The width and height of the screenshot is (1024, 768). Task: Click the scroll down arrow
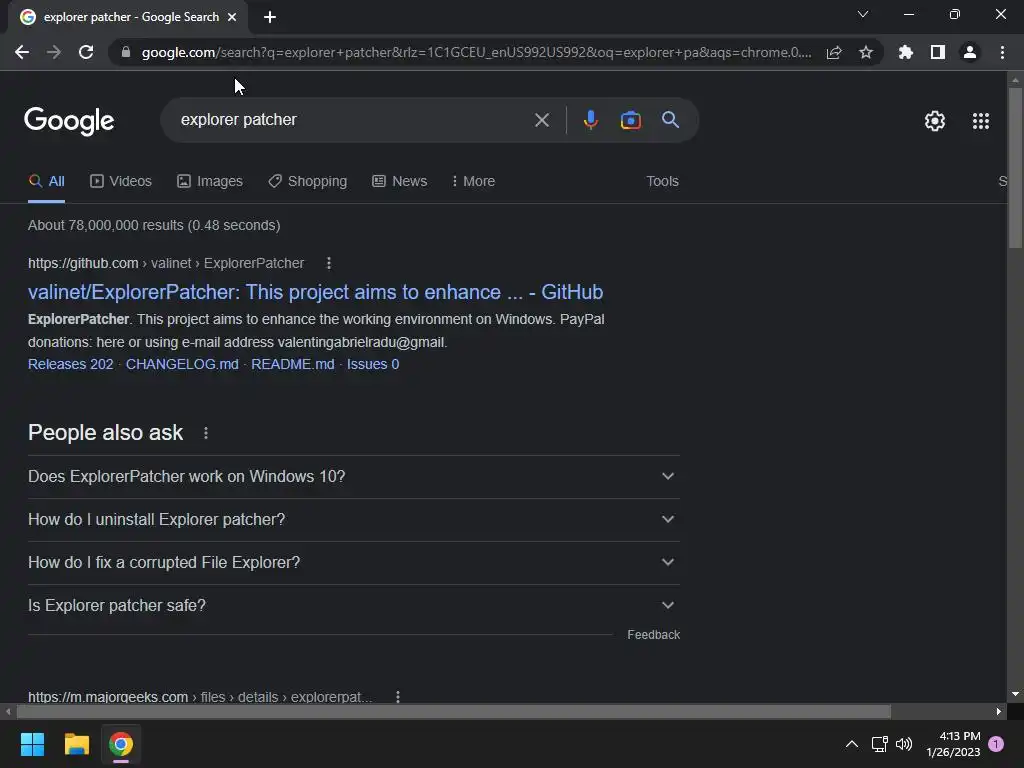point(1014,694)
